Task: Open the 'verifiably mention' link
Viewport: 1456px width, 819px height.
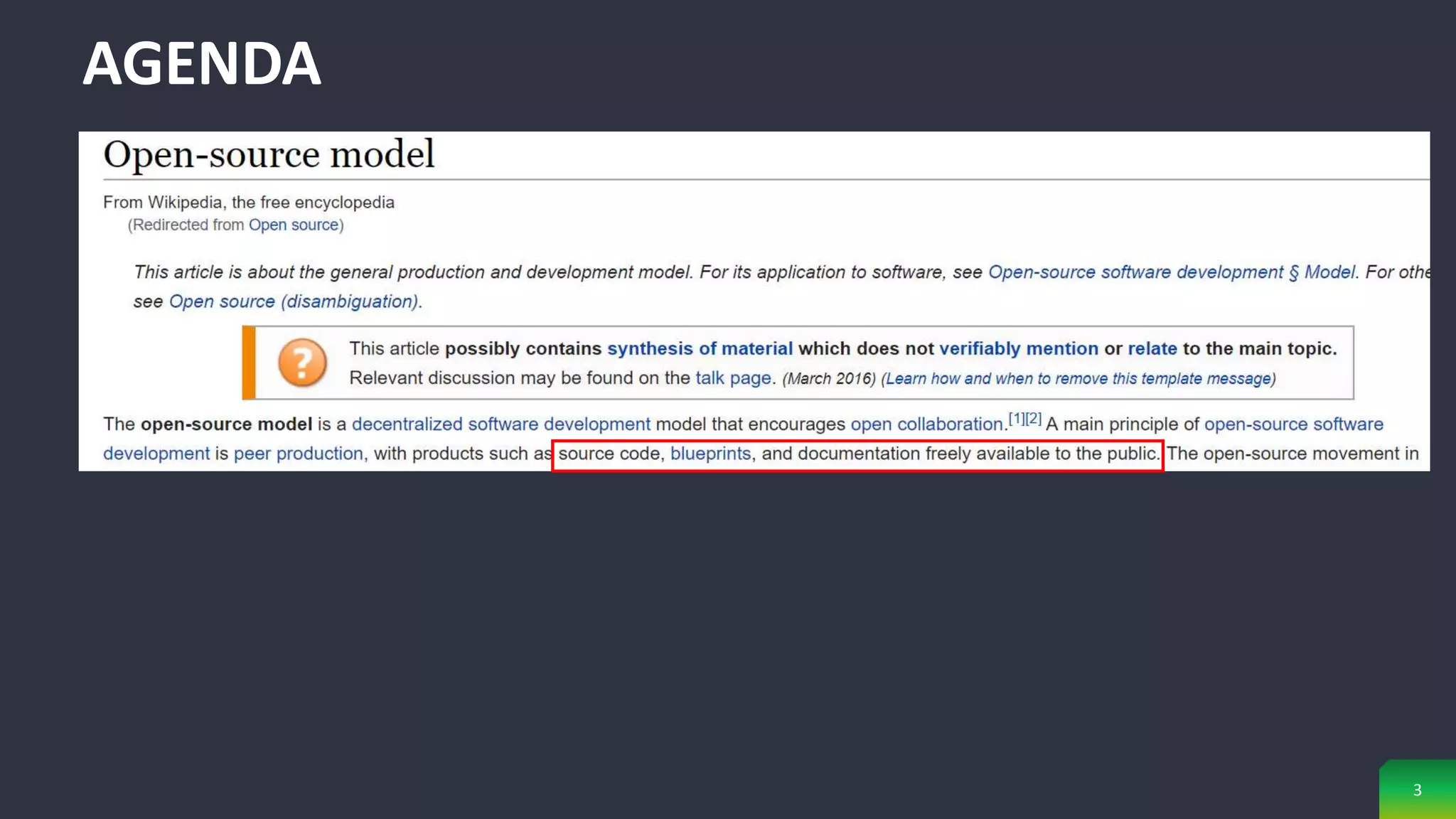Action: 1018,349
